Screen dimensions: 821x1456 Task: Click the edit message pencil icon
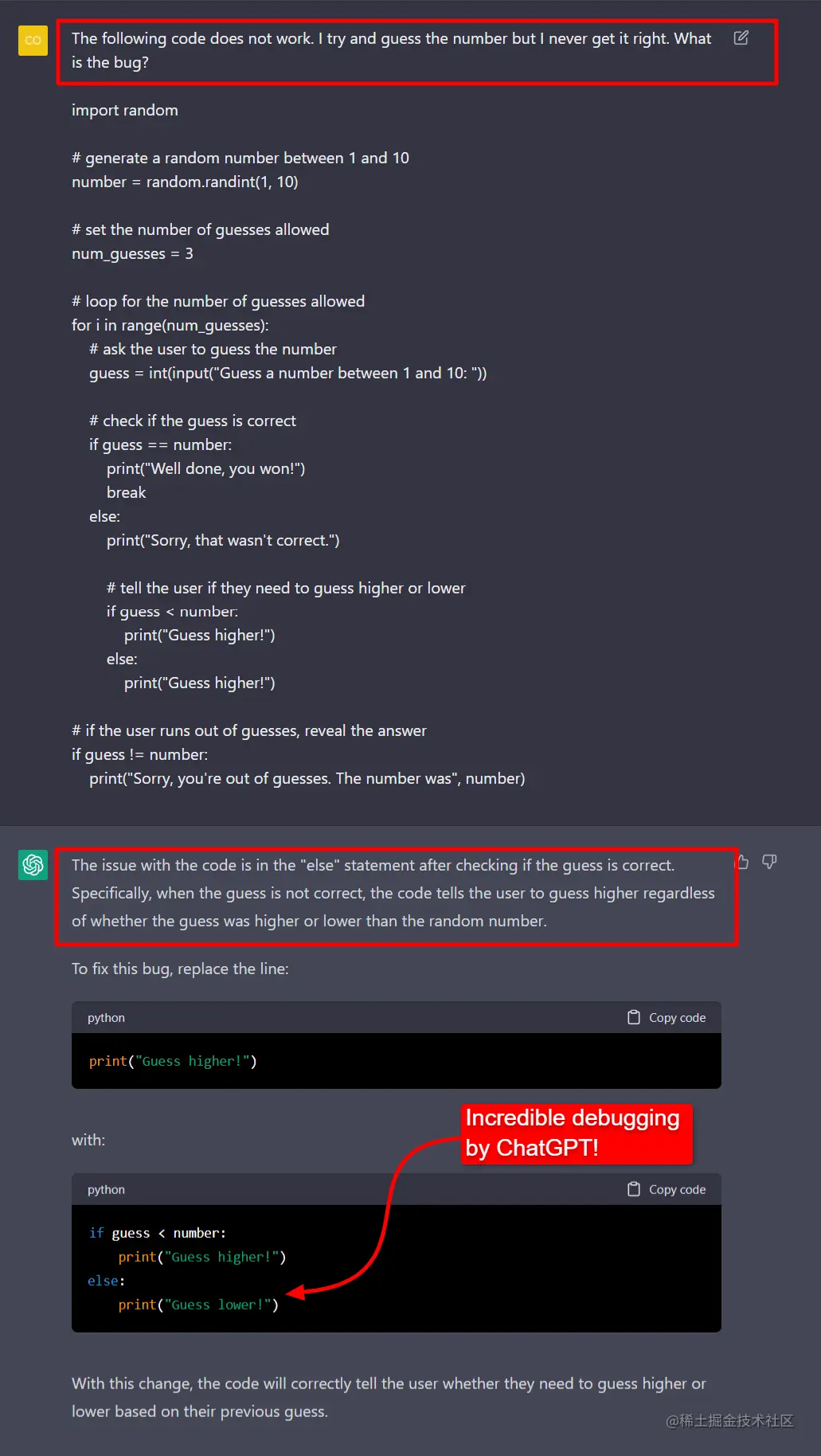741,37
